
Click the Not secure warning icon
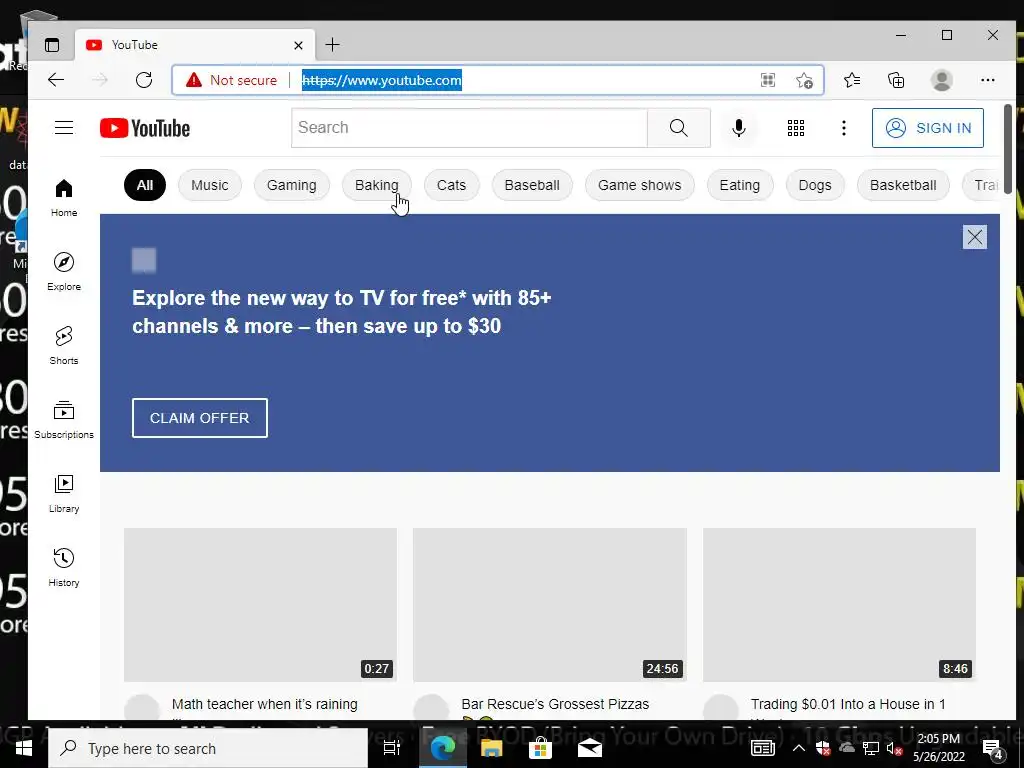[x=194, y=80]
